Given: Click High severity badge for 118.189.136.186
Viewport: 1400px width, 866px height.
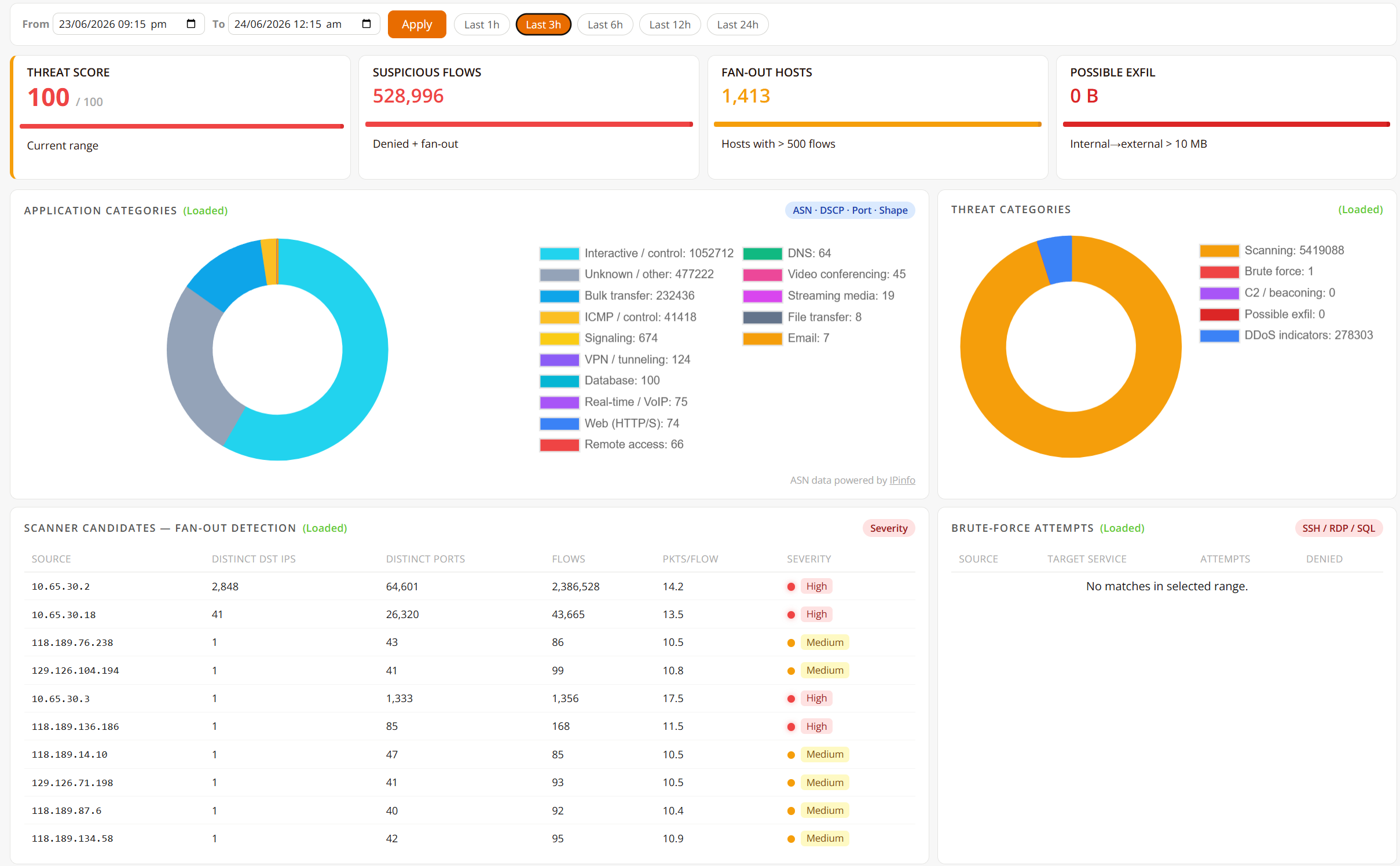Looking at the screenshot, I should (x=816, y=726).
